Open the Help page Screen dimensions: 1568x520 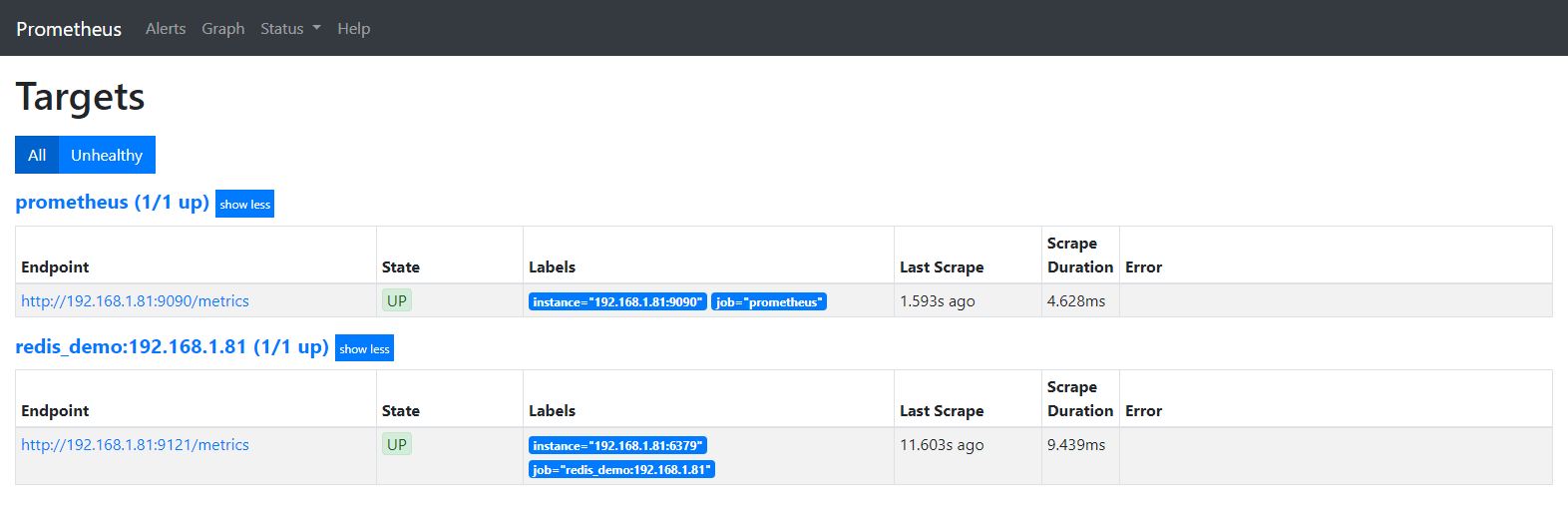click(x=353, y=29)
